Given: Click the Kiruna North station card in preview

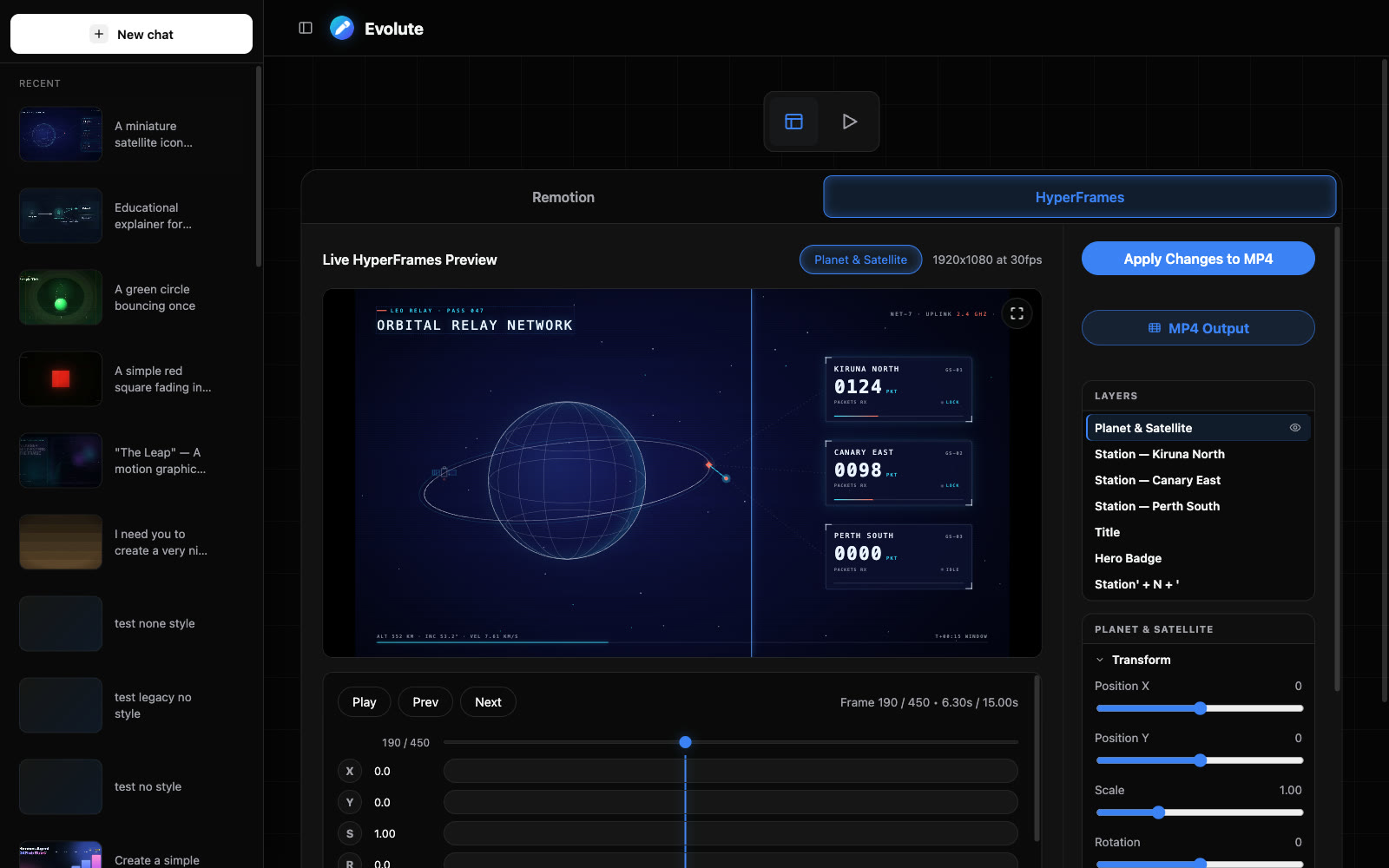Looking at the screenshot, I should [899, 389].
